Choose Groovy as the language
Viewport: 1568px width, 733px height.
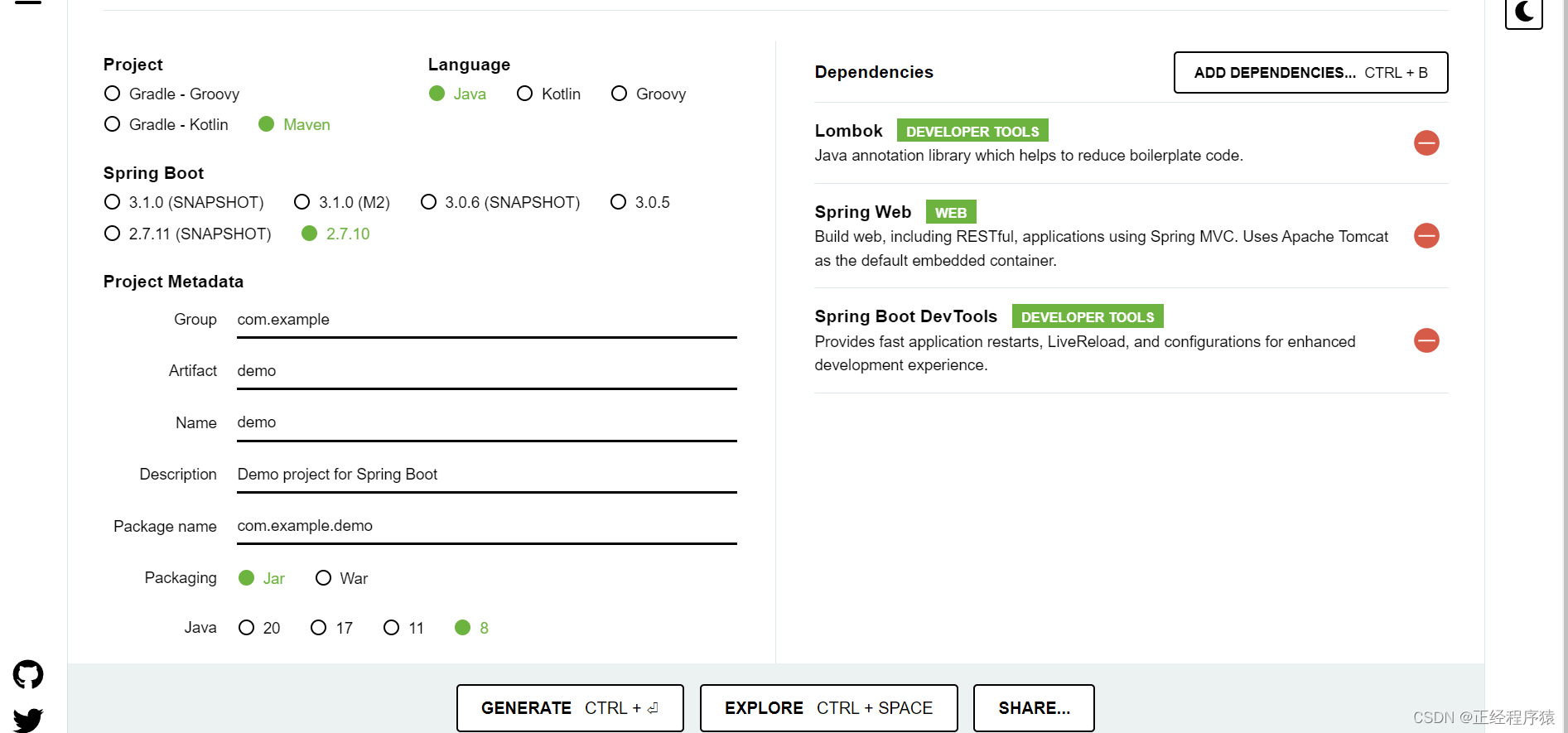point(649,94)
